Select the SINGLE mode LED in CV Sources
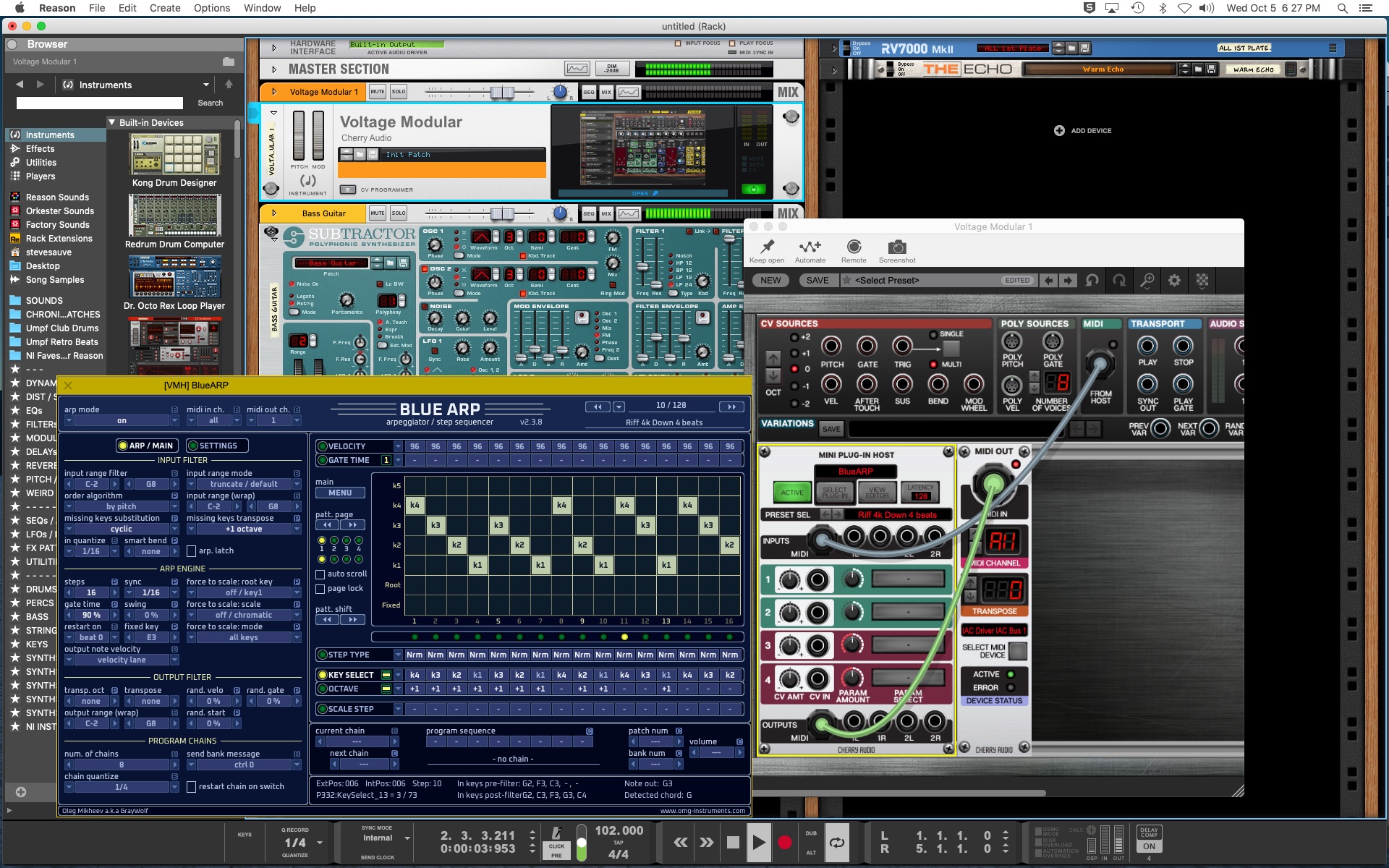1389x868 pixels. 933,334
